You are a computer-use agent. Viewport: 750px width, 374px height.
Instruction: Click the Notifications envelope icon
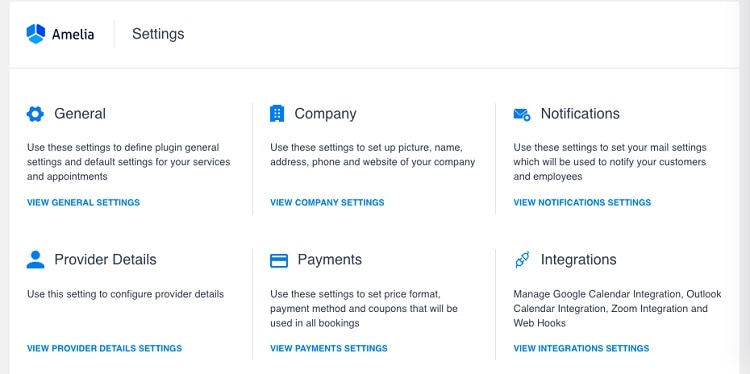[x=522, y=114]
